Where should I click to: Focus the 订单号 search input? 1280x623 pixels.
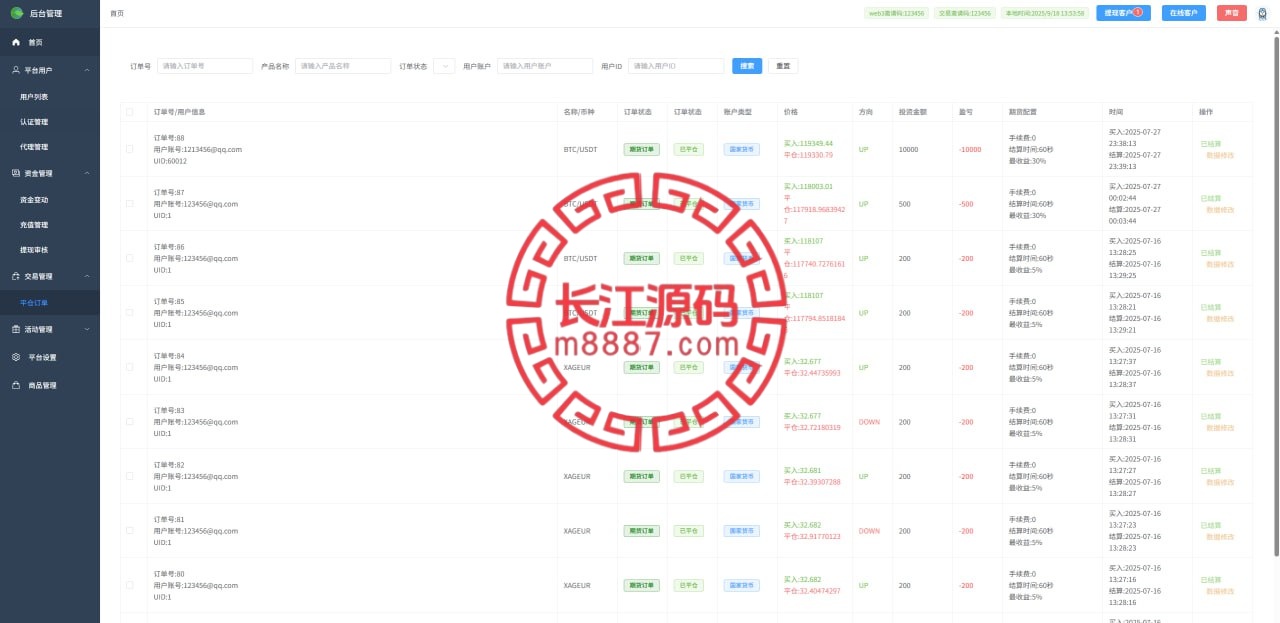pos(205,66)
